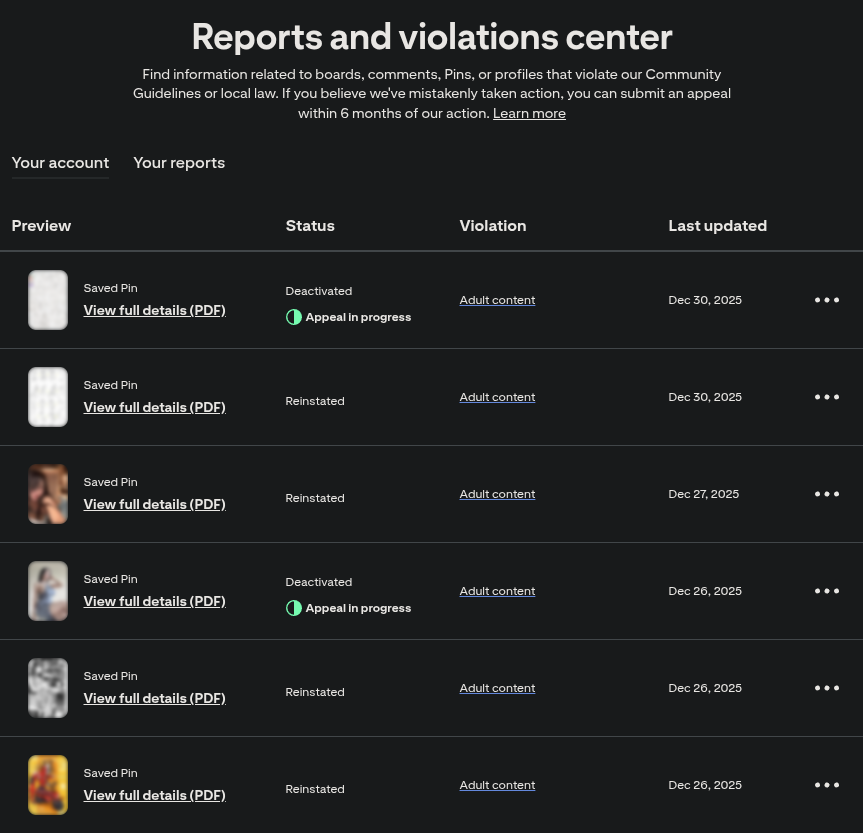Open Adult content link in Dec 27 row

coord(497,494)
